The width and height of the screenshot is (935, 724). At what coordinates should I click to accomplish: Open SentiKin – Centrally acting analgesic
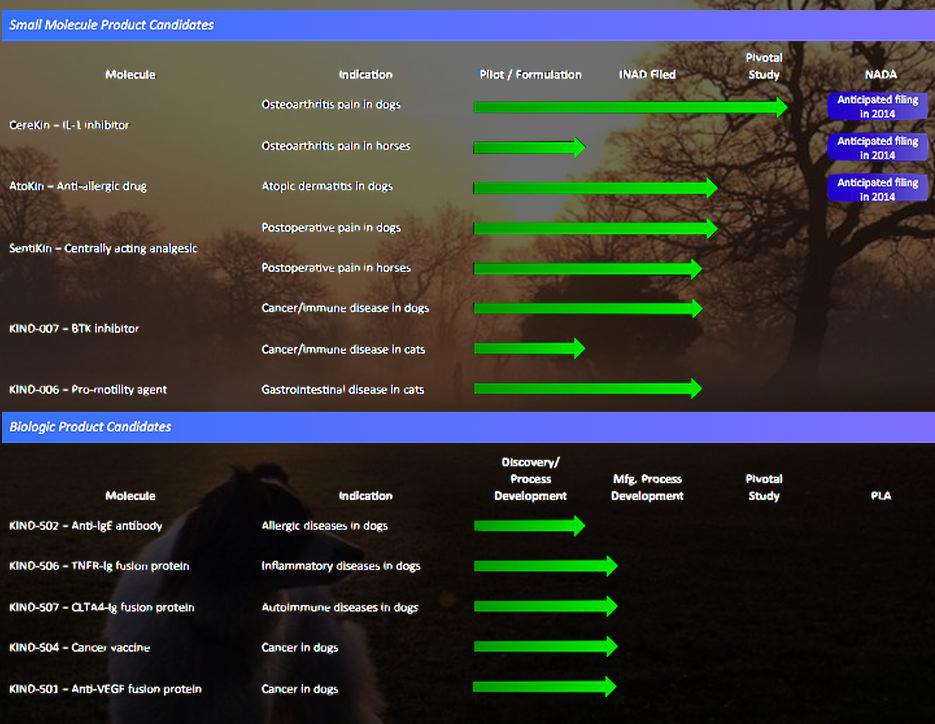pos(103,248)
